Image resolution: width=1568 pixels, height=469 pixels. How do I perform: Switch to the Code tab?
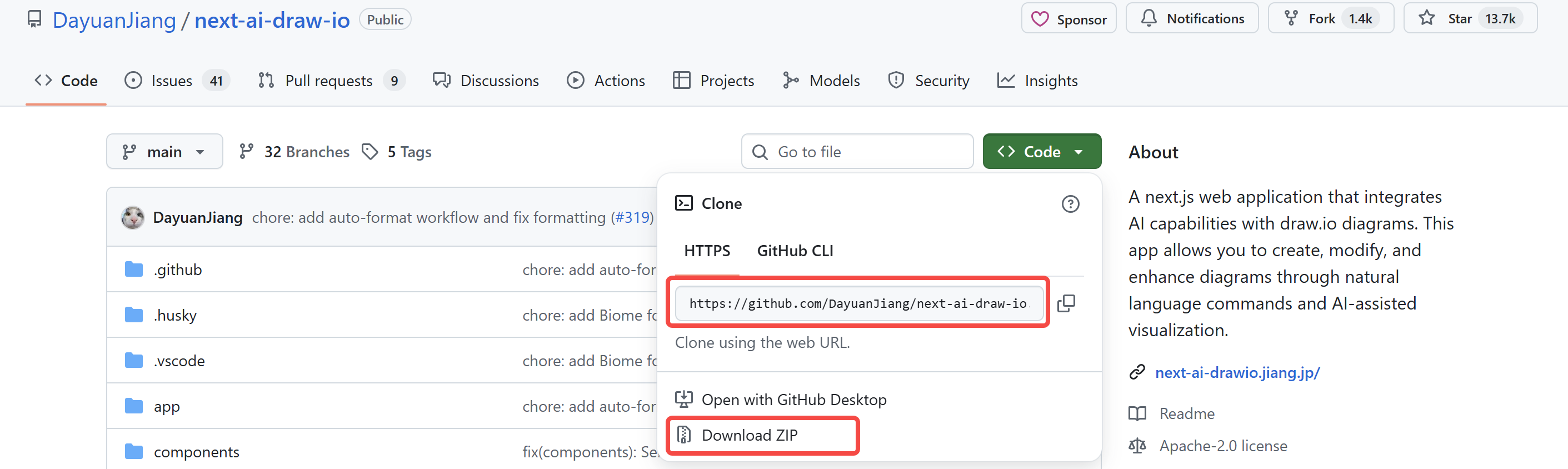(66, 81)
